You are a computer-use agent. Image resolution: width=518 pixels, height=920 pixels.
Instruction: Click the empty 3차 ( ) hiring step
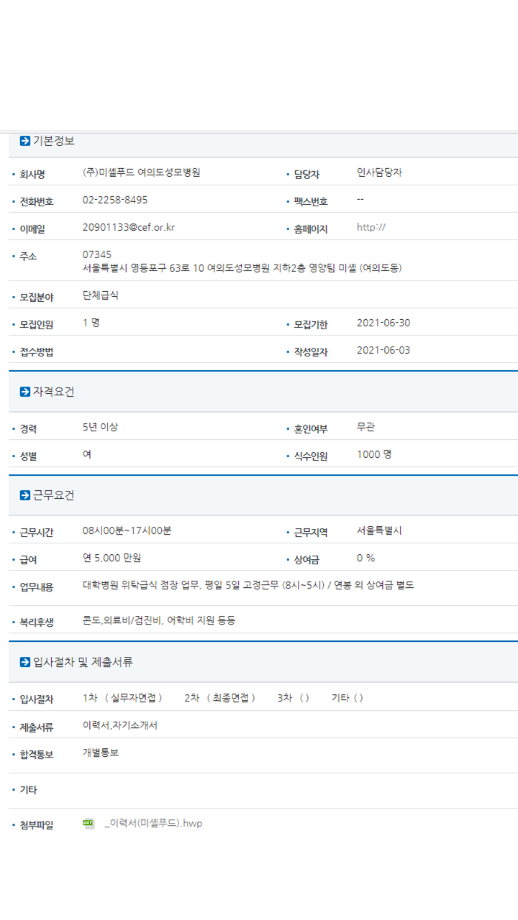coord(293,698)
